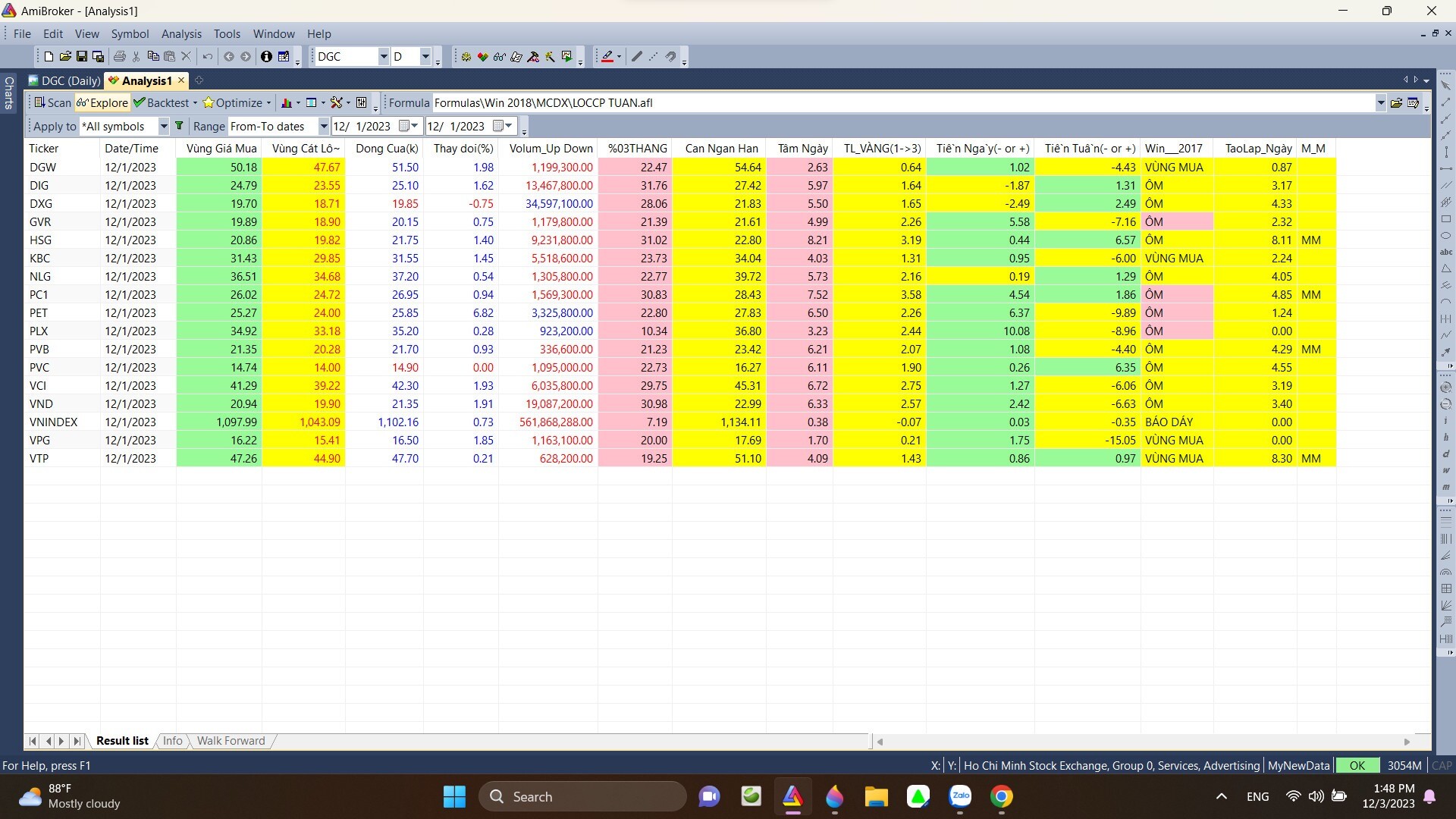Expand the Formula path dropdown arrow
The image size is (1456, 819).
[x=1380, y=103]
